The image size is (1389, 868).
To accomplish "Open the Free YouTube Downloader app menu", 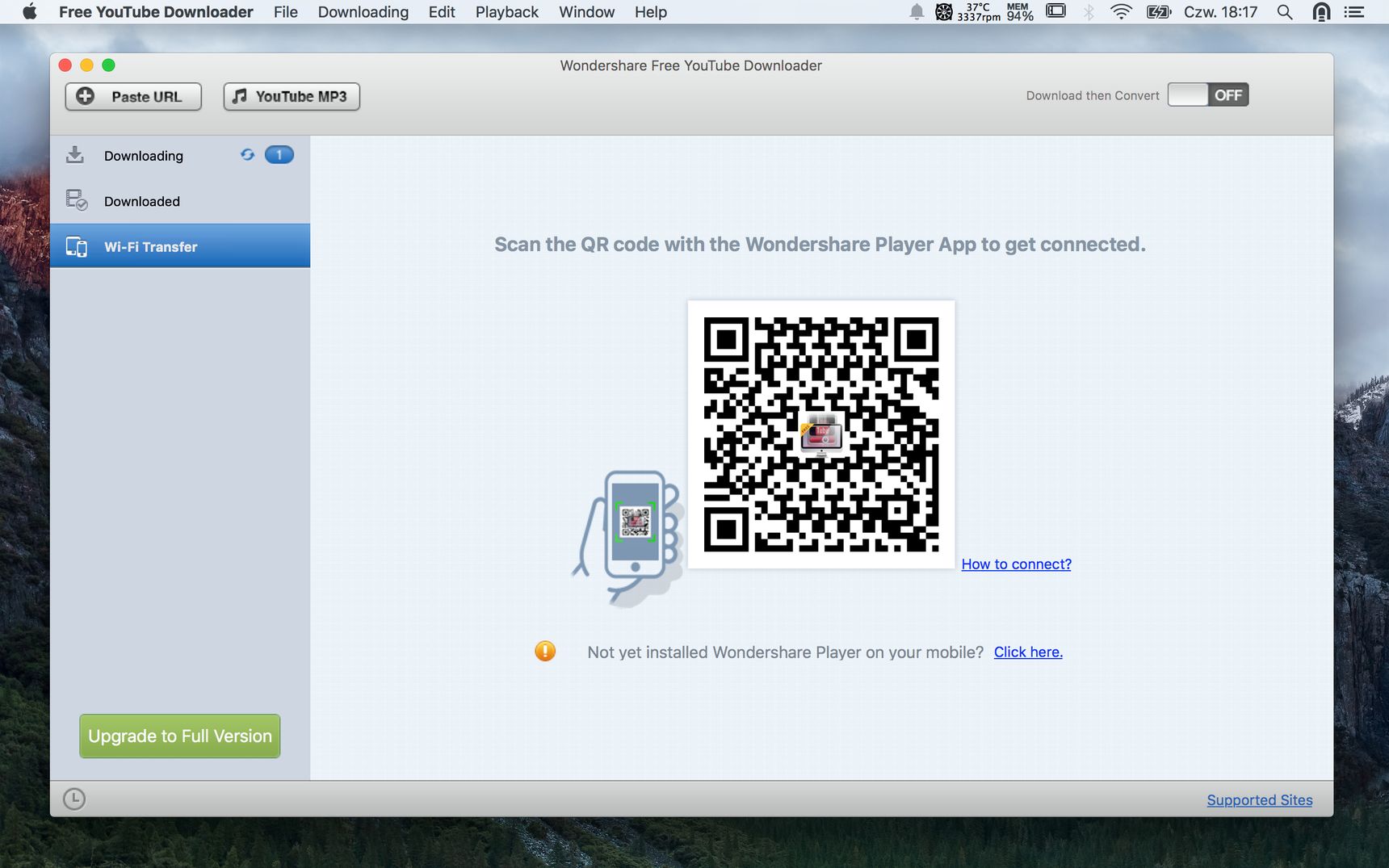I will pos(156,12).
